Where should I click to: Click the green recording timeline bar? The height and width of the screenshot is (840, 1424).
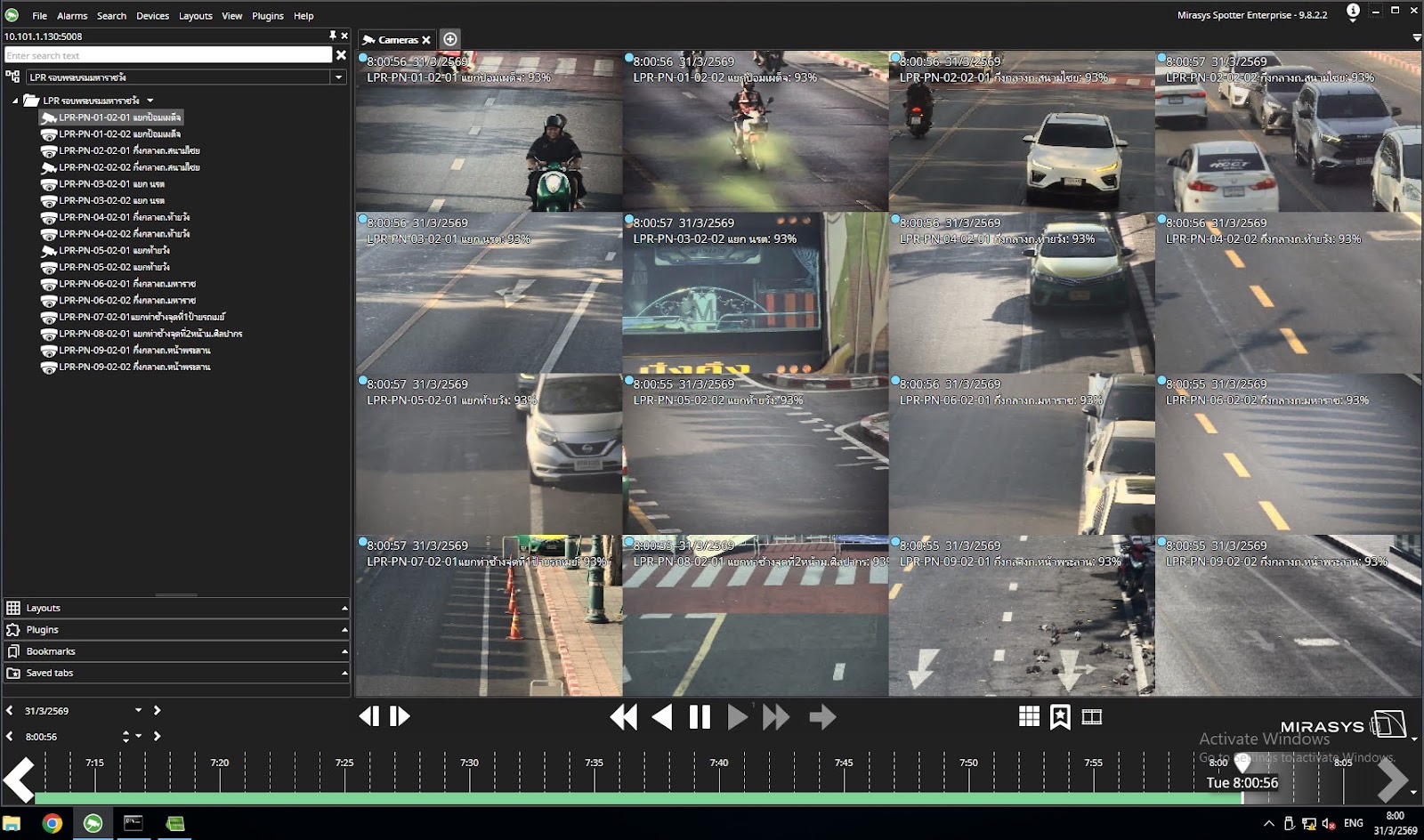click(638, 798)
